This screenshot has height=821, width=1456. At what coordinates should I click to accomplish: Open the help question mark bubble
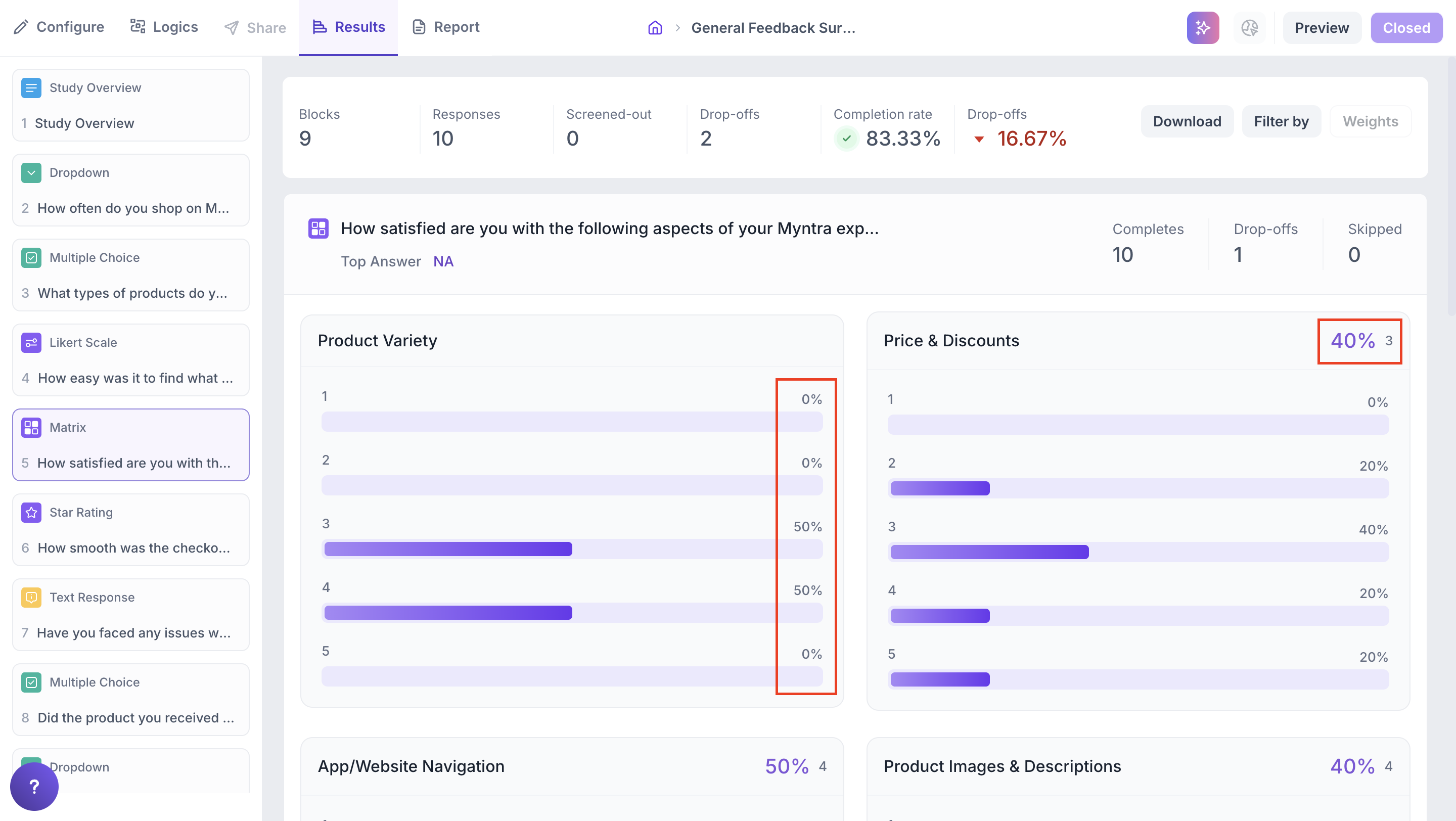[x=34, y=786]
